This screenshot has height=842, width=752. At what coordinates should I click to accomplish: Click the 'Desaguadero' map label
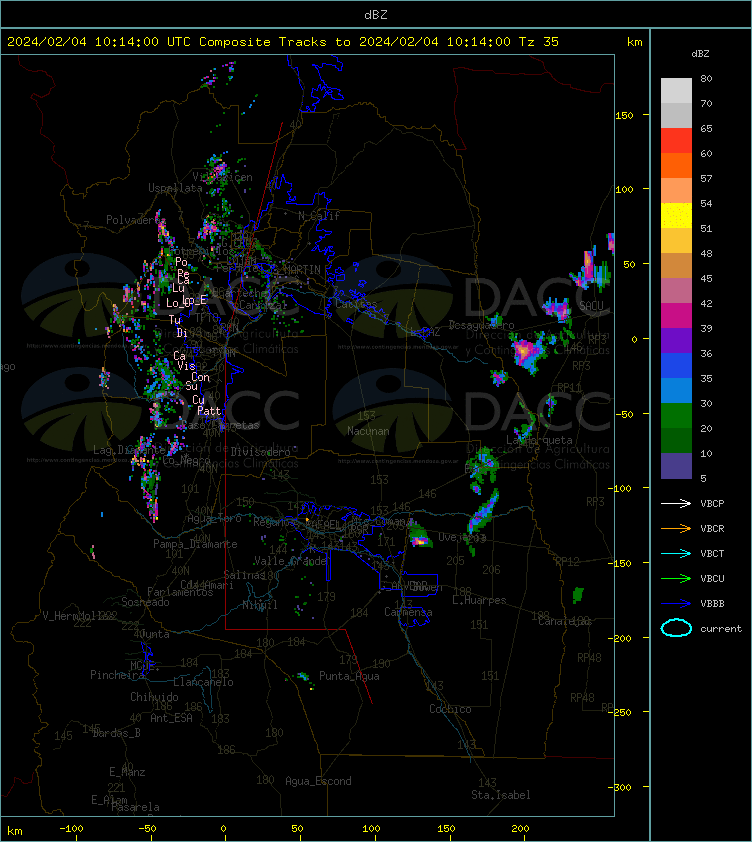pyautogui.click(x=481, y=325)
